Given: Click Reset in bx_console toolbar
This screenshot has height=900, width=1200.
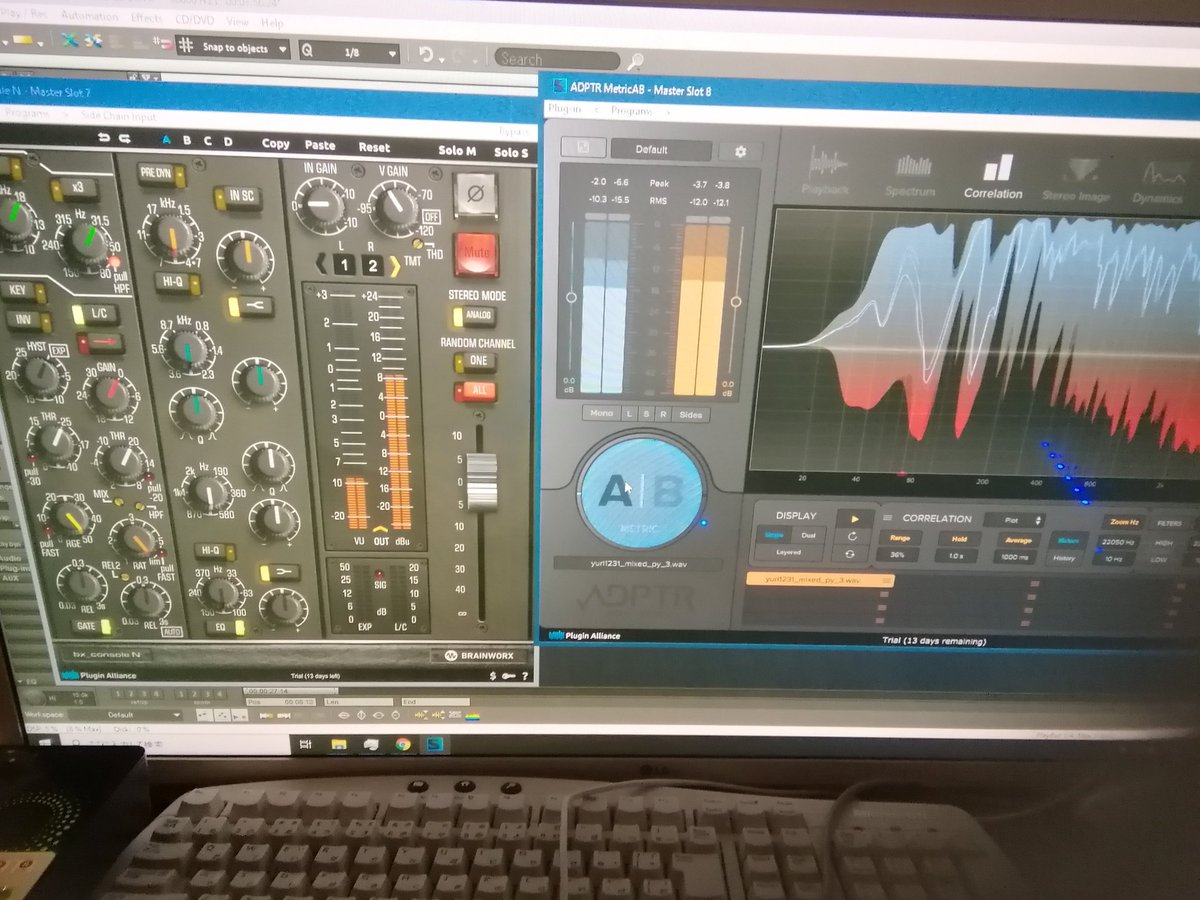Looking at the screenshot, I should (x=374, y=148).
